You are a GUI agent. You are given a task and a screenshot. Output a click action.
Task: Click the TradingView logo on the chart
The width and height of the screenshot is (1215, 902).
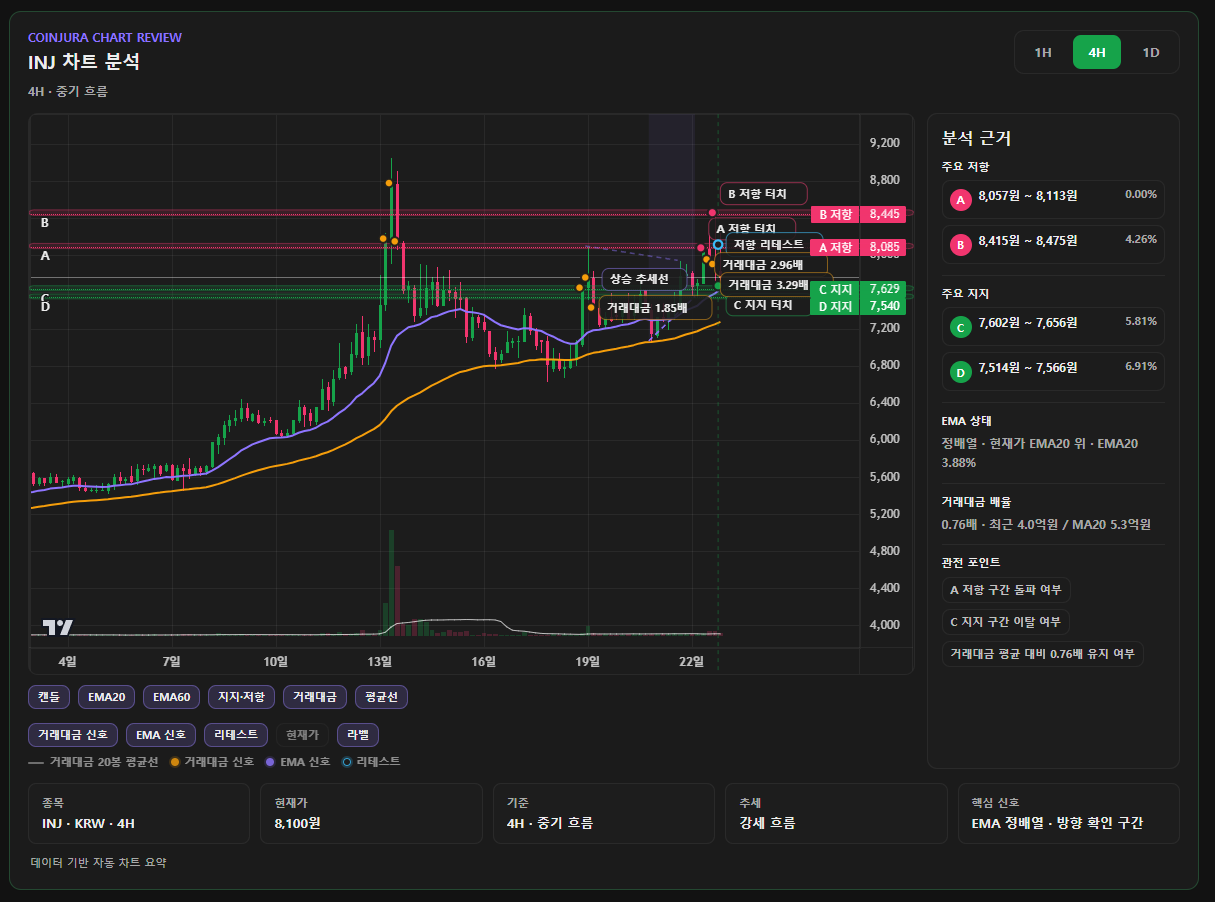click(x=57, y=627)
